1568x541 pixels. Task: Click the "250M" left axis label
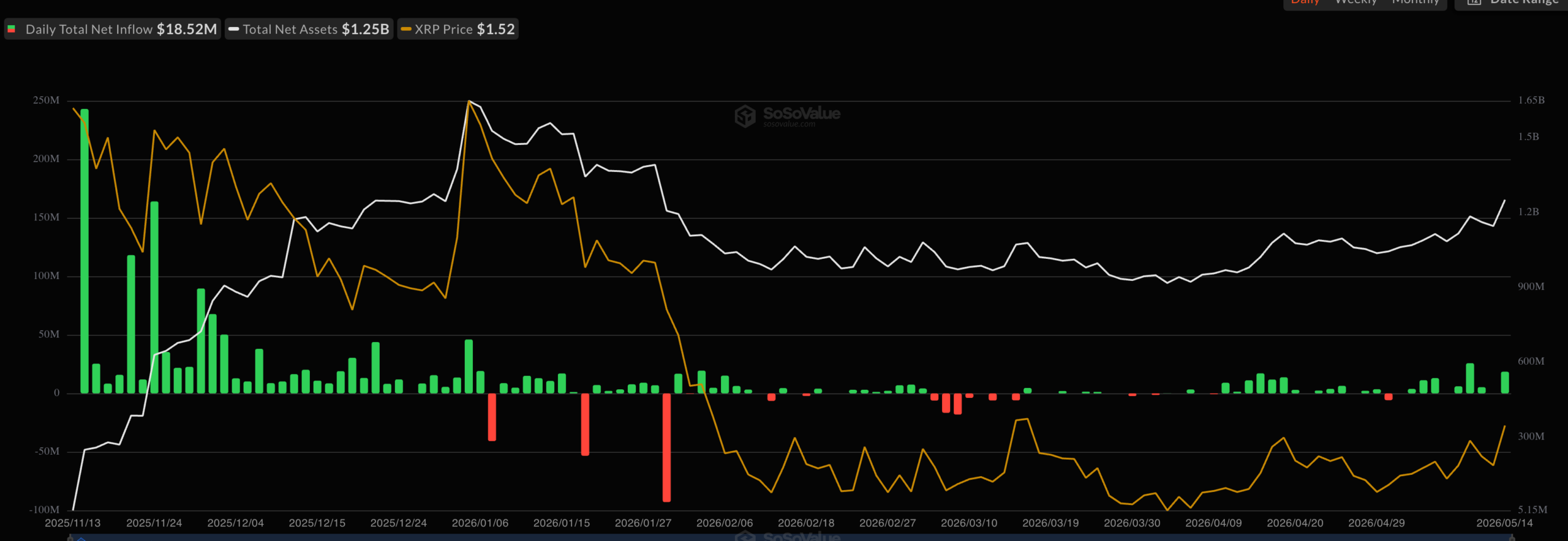coord(47,100)
